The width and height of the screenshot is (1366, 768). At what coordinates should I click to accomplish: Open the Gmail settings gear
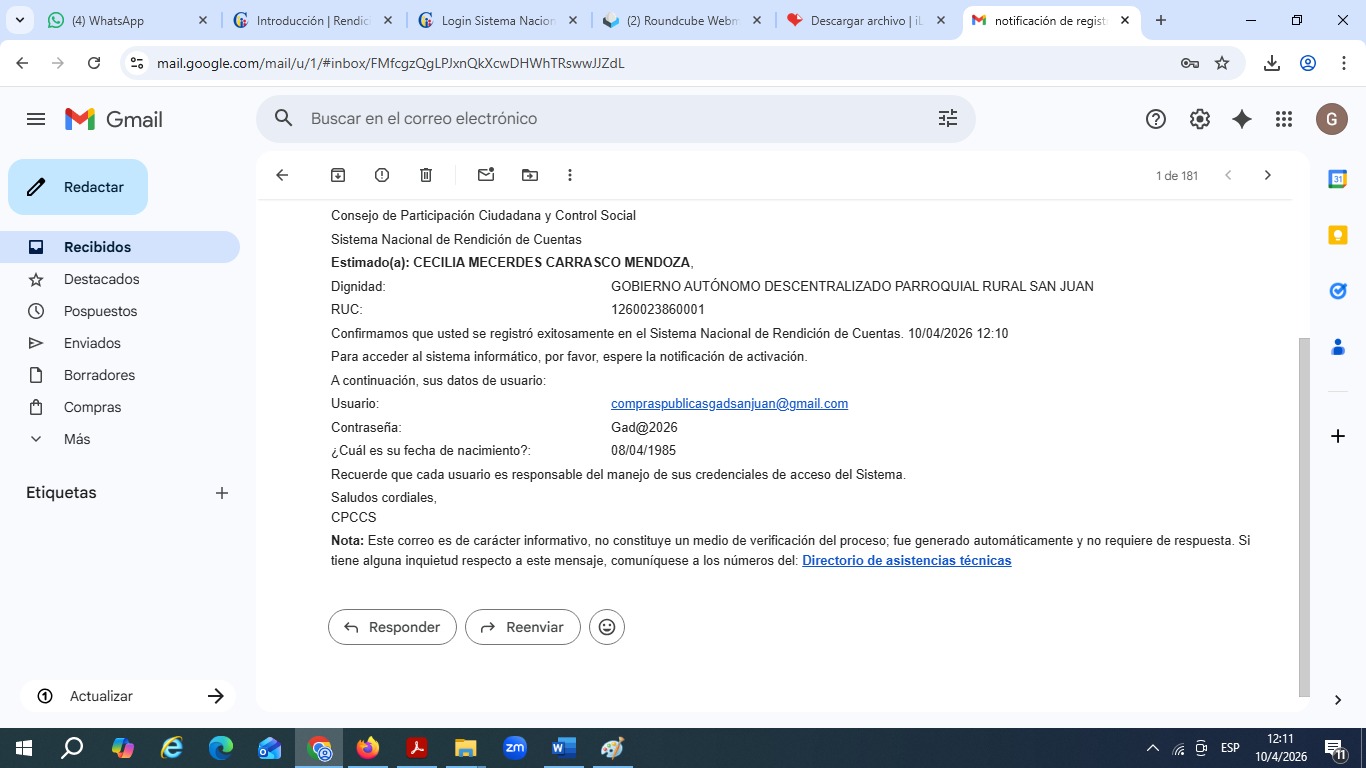(x=1199, y=119)
